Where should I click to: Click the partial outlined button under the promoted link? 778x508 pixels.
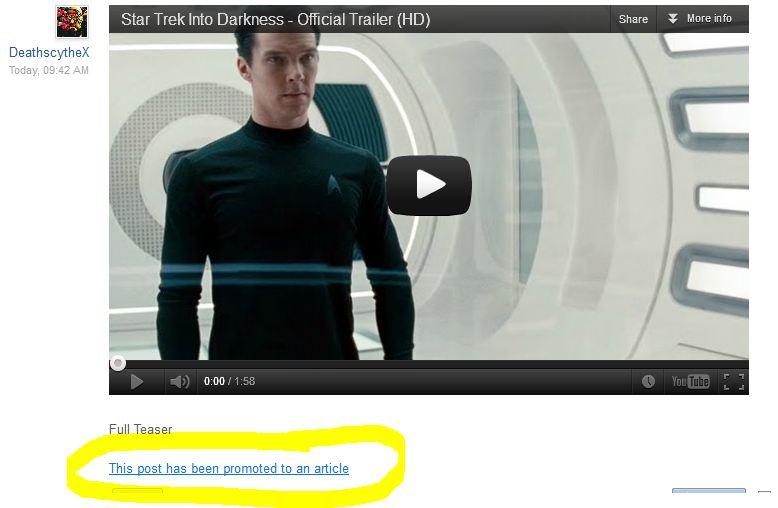point(137,491)
